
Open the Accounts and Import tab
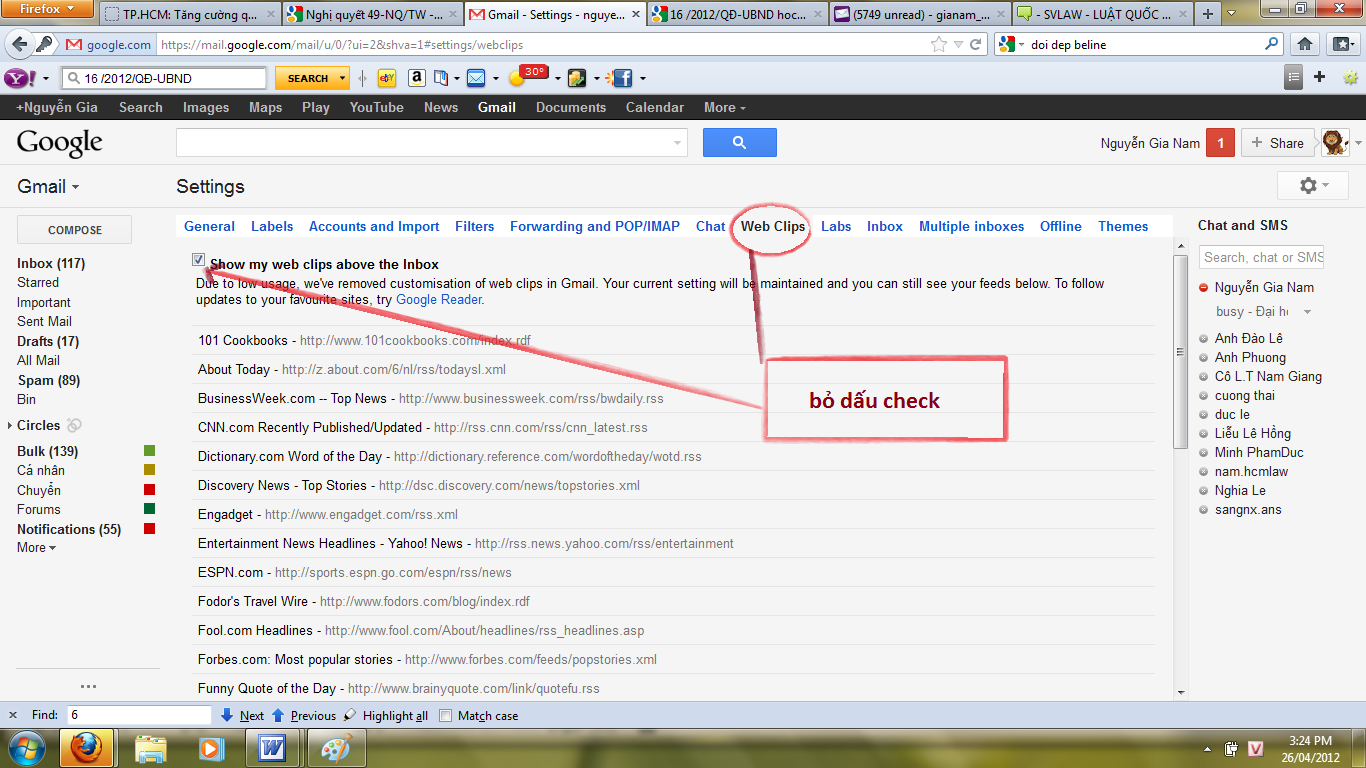[x=374, y=226]
